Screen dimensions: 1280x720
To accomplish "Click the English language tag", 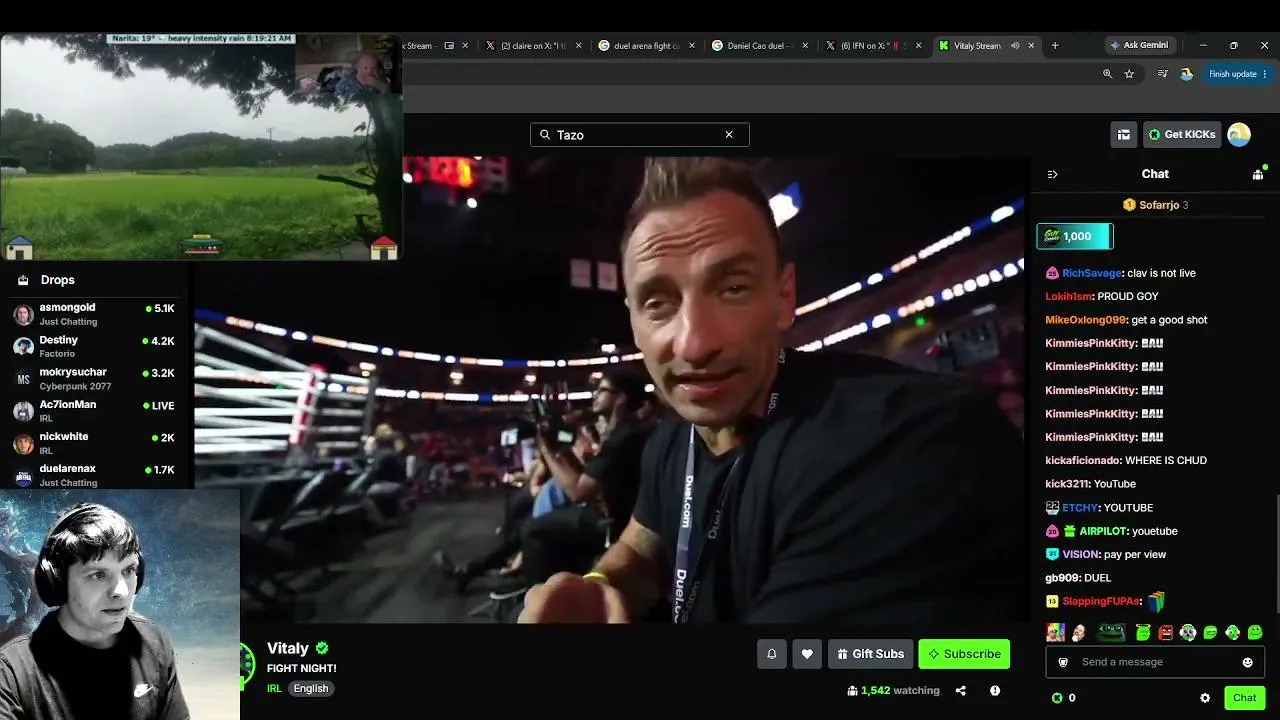I will click(x=311, y=689).
